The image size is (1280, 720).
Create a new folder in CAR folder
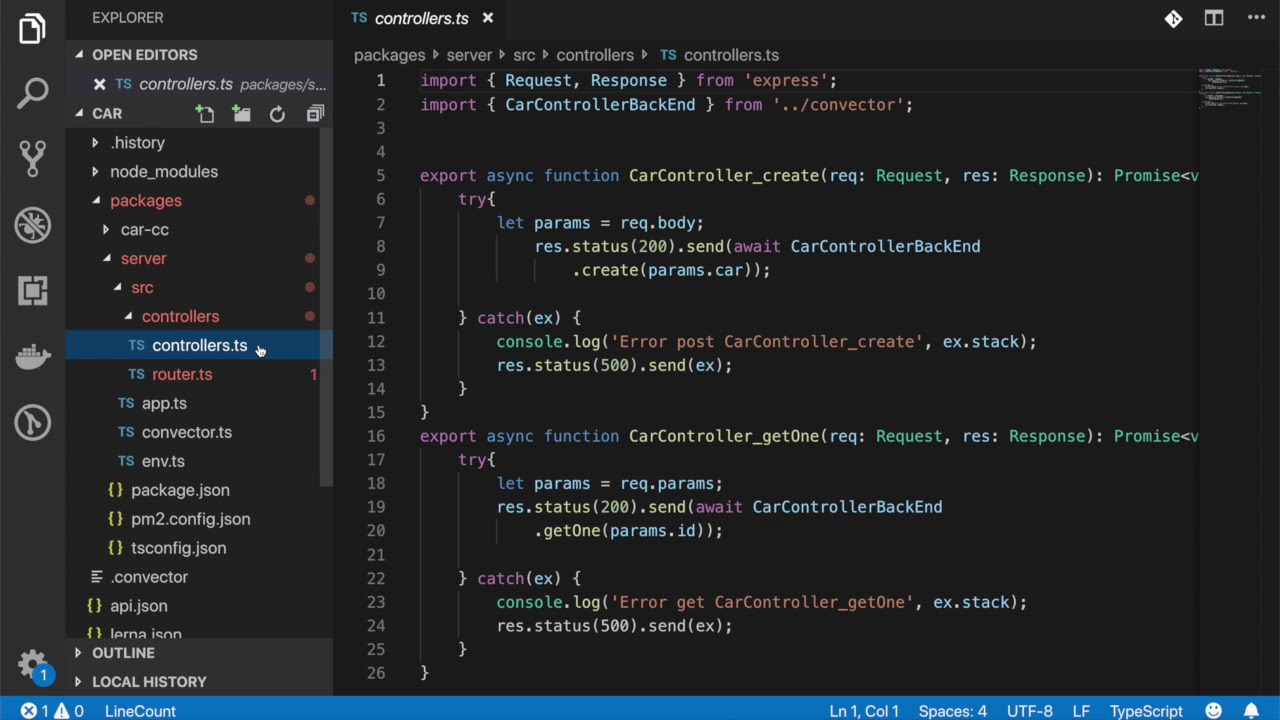pos(241,114)
